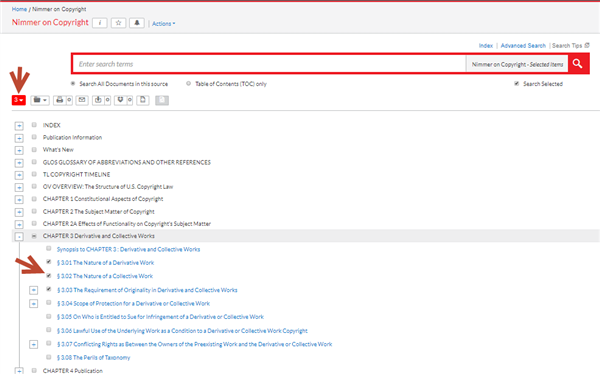
Task: Uncheck § 3.01 Nature of a Derivative Work
Action: (x=49, y=262)
